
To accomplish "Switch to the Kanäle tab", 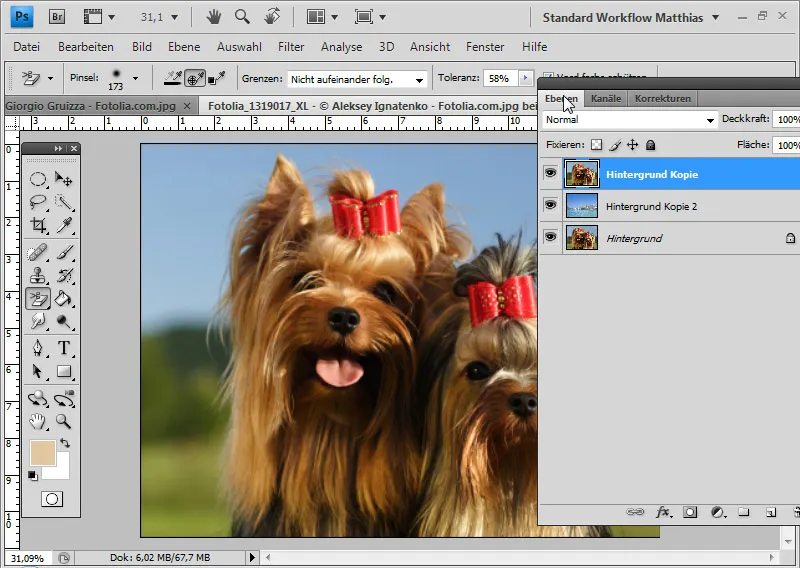I will 606,98.
